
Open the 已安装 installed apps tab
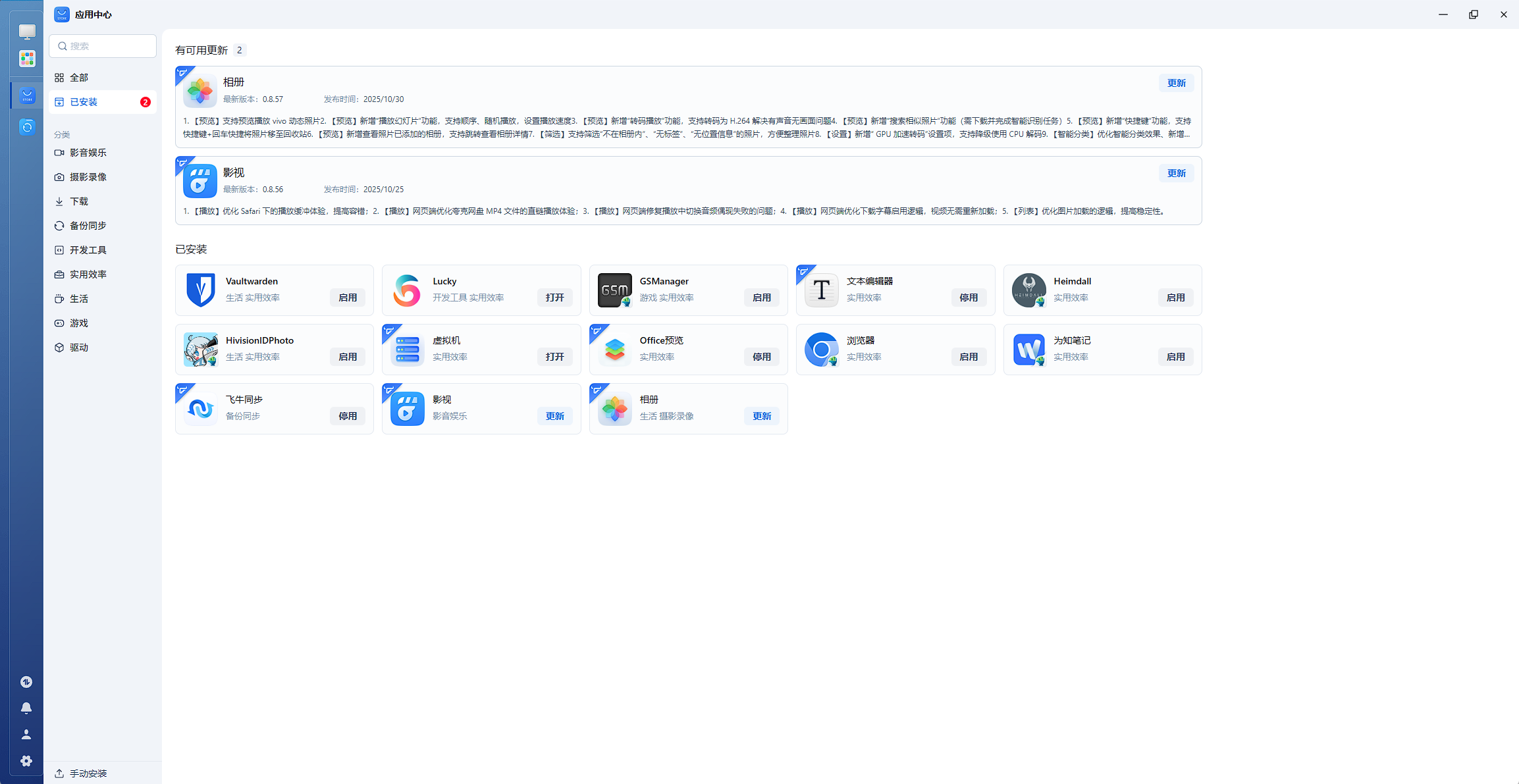84,102
